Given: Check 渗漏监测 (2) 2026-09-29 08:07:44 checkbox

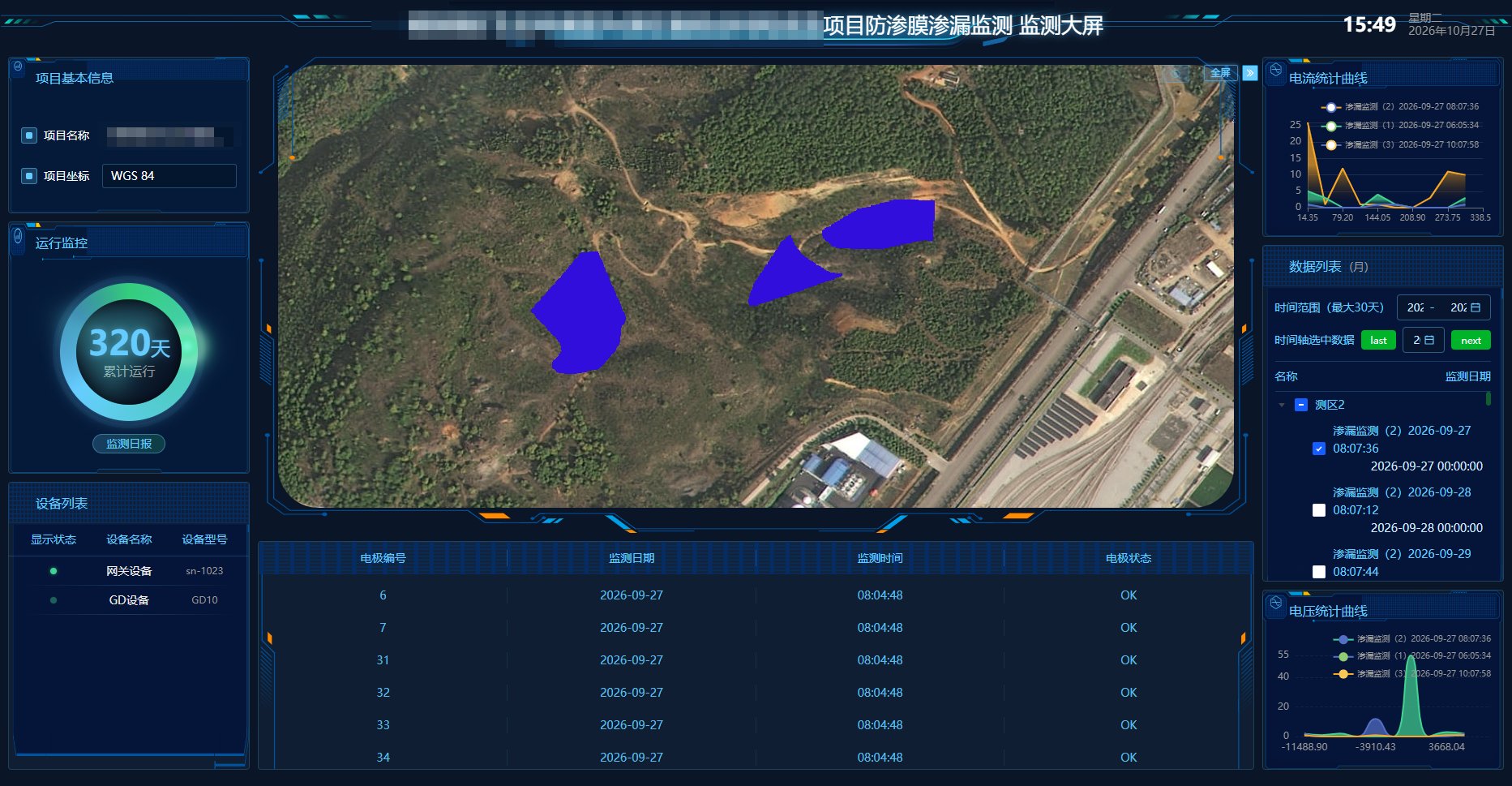Looking at the screenshot, I should pos(1319,572).
